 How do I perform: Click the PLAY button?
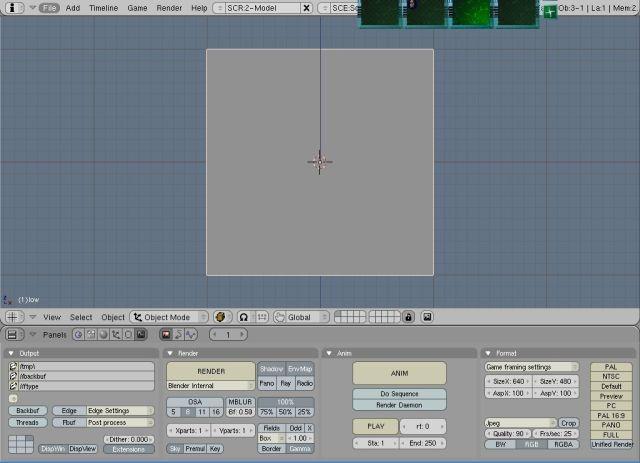(376, 426)
